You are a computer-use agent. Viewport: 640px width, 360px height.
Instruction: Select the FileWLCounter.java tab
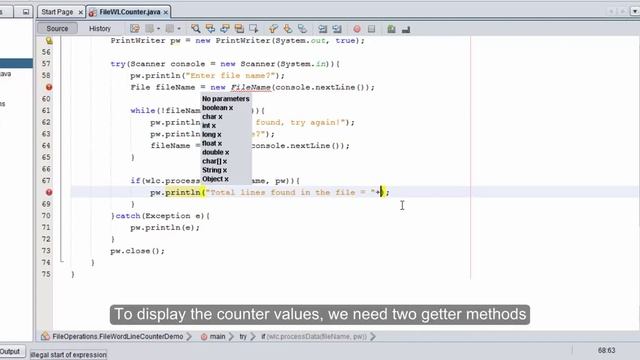pyautogui.click(x=130, y=12)
